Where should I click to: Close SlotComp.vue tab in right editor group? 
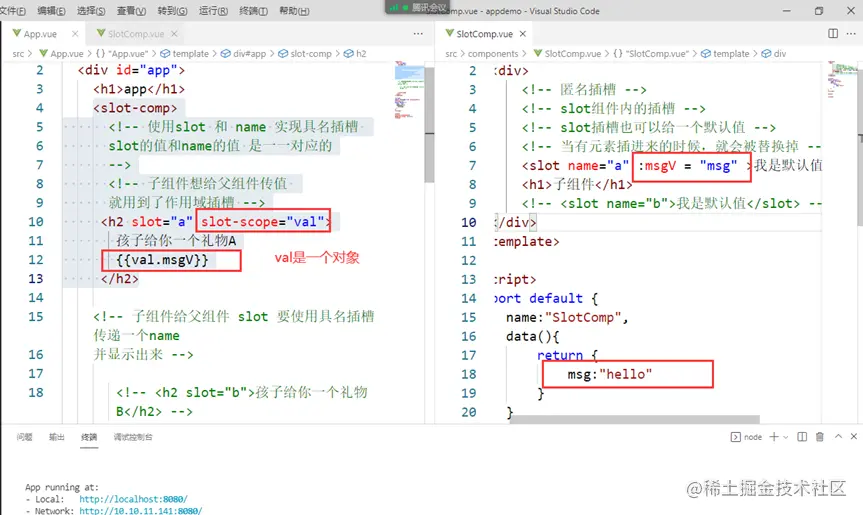[x=523, y=34]
